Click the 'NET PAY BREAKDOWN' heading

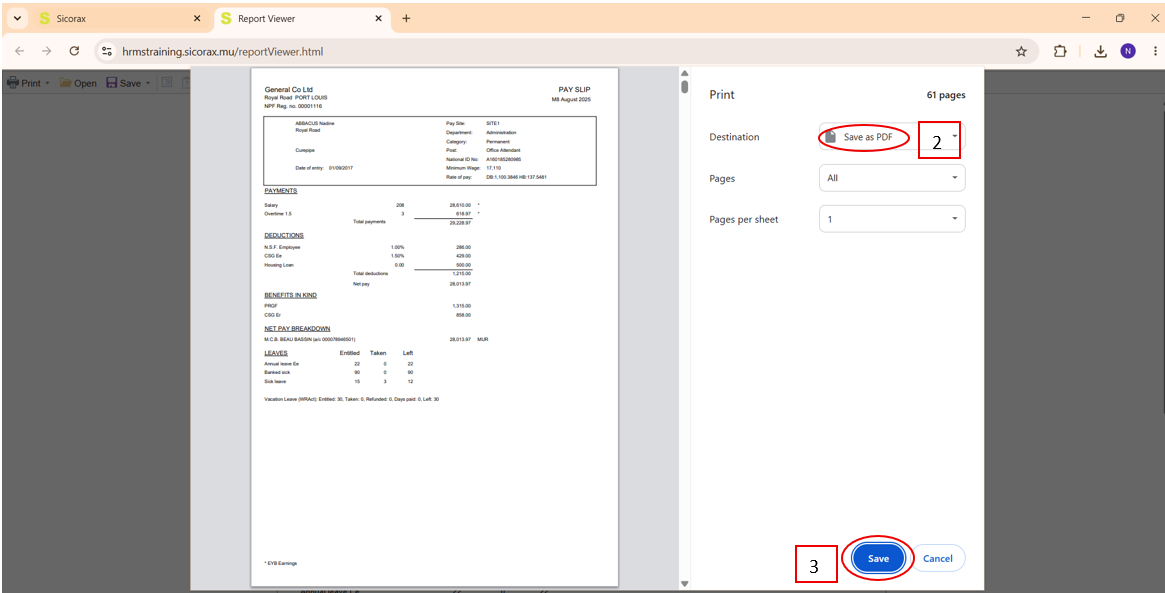(x=297, y=328)
